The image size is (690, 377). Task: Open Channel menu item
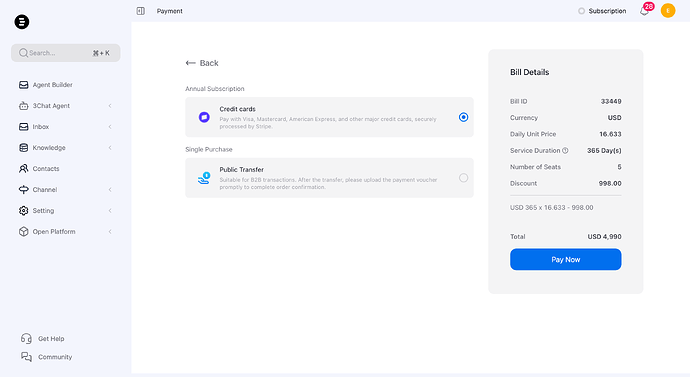pos(66,190)
